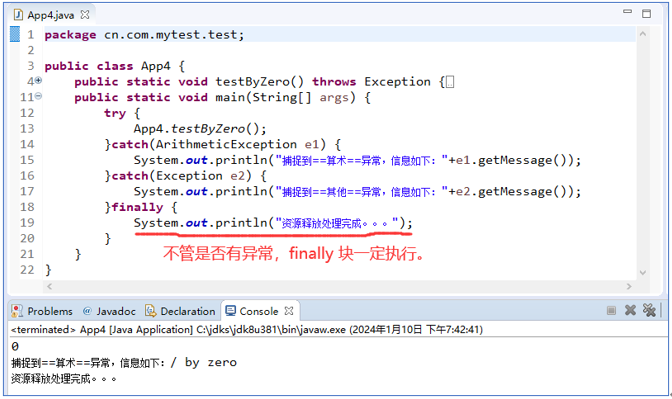Click Remove Launch console icon
The width and height of the screenshot is (672, 399).
[630, 310]
